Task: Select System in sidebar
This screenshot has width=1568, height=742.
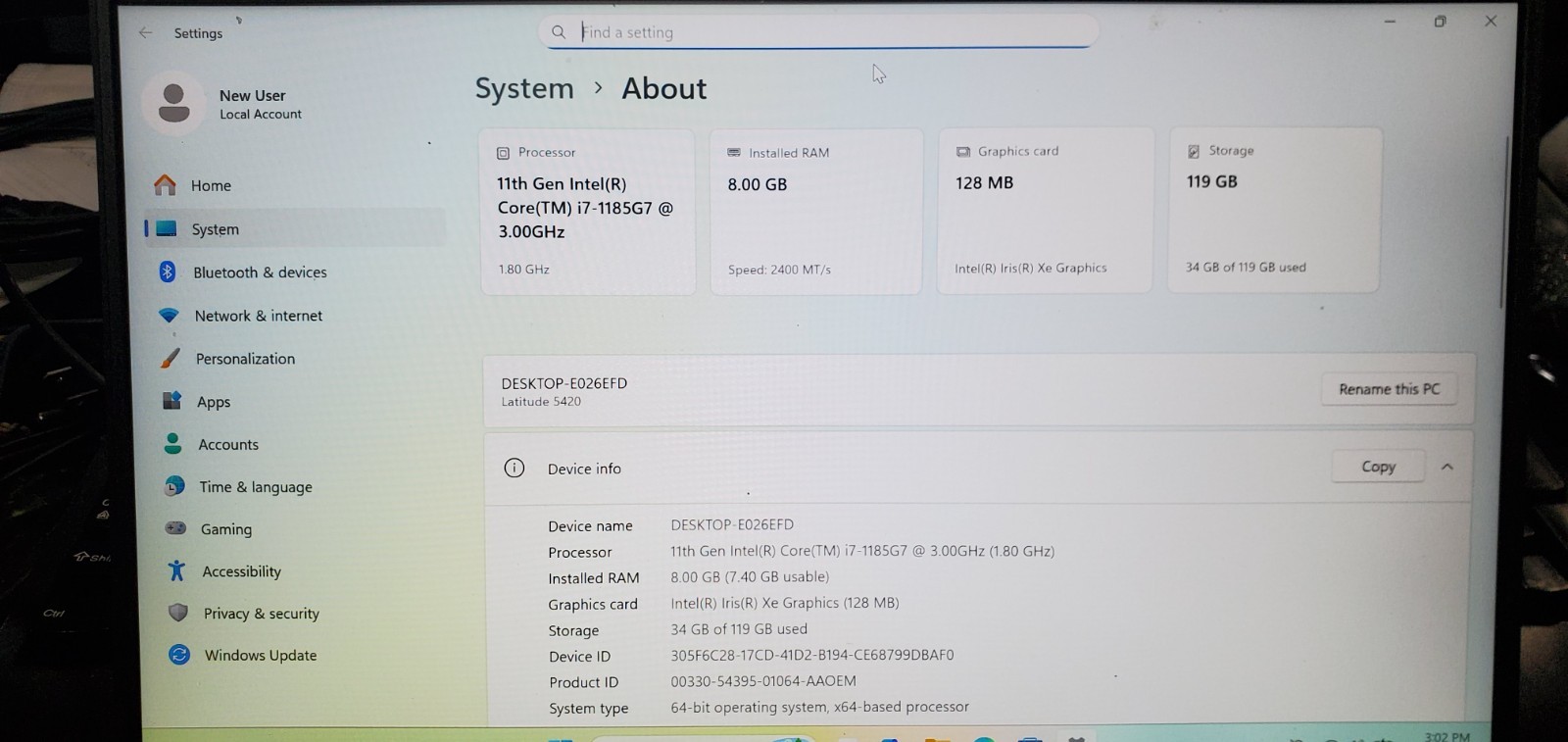Action: click(x=294, y=228)
